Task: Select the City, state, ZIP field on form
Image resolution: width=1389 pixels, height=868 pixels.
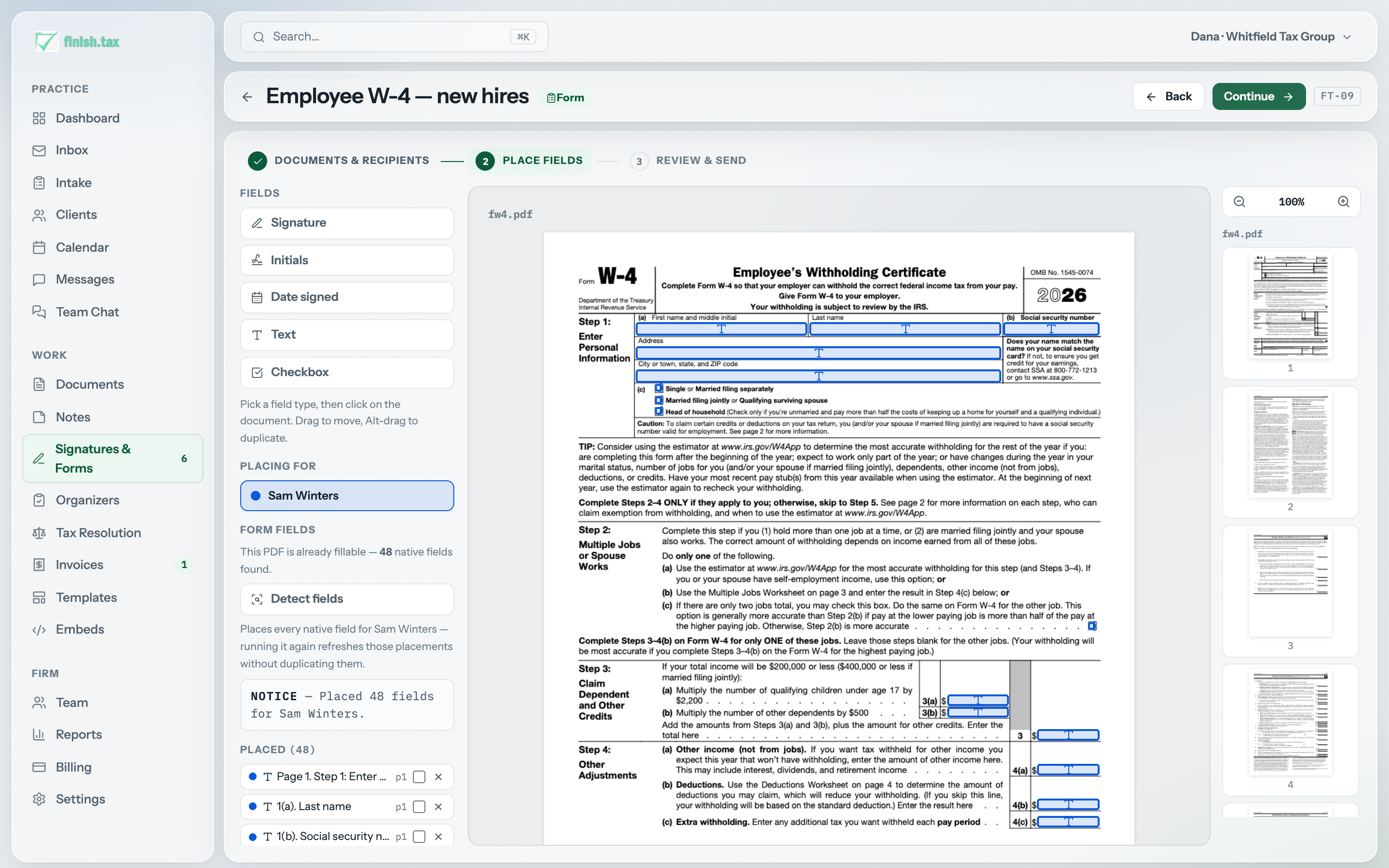Action: [818, 376]
